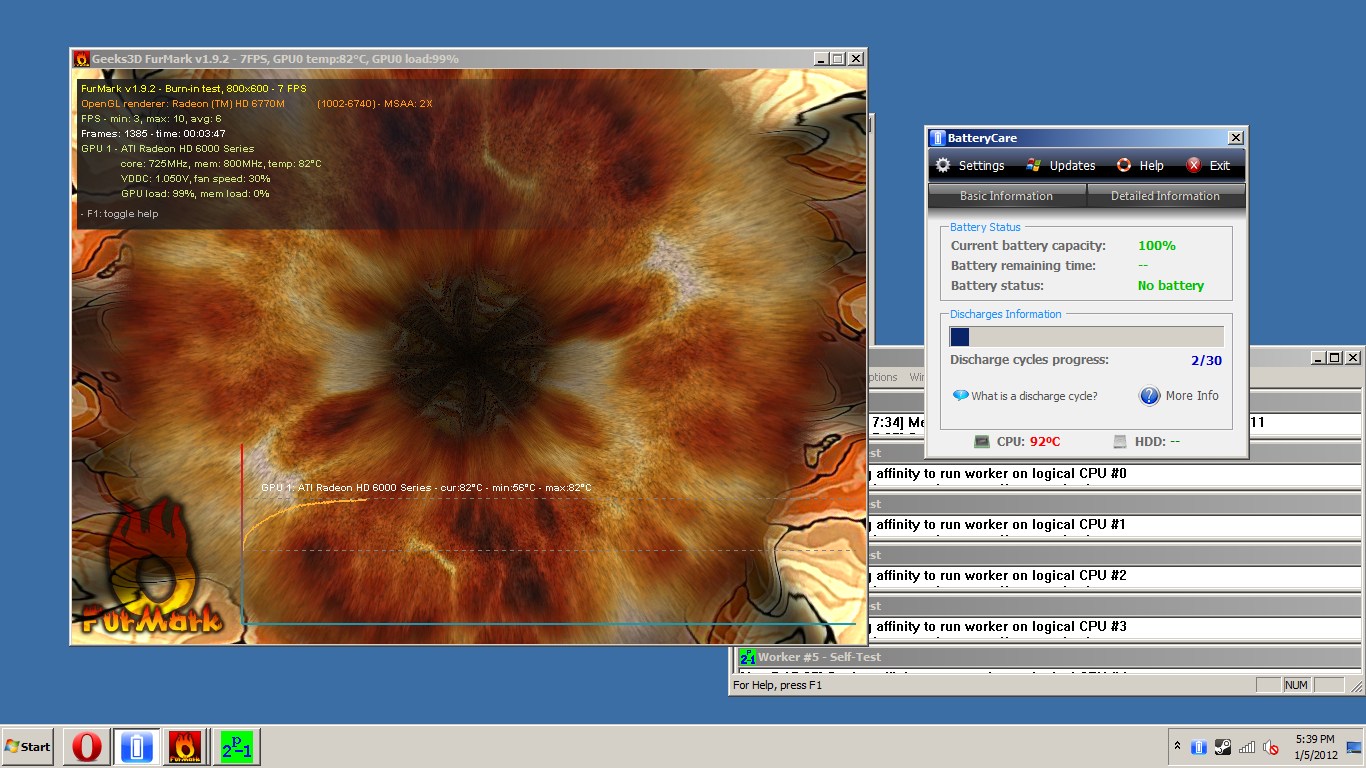
Task: Exit BatteryCare using the red Exit icon
Action: [x=1194, y=166]
